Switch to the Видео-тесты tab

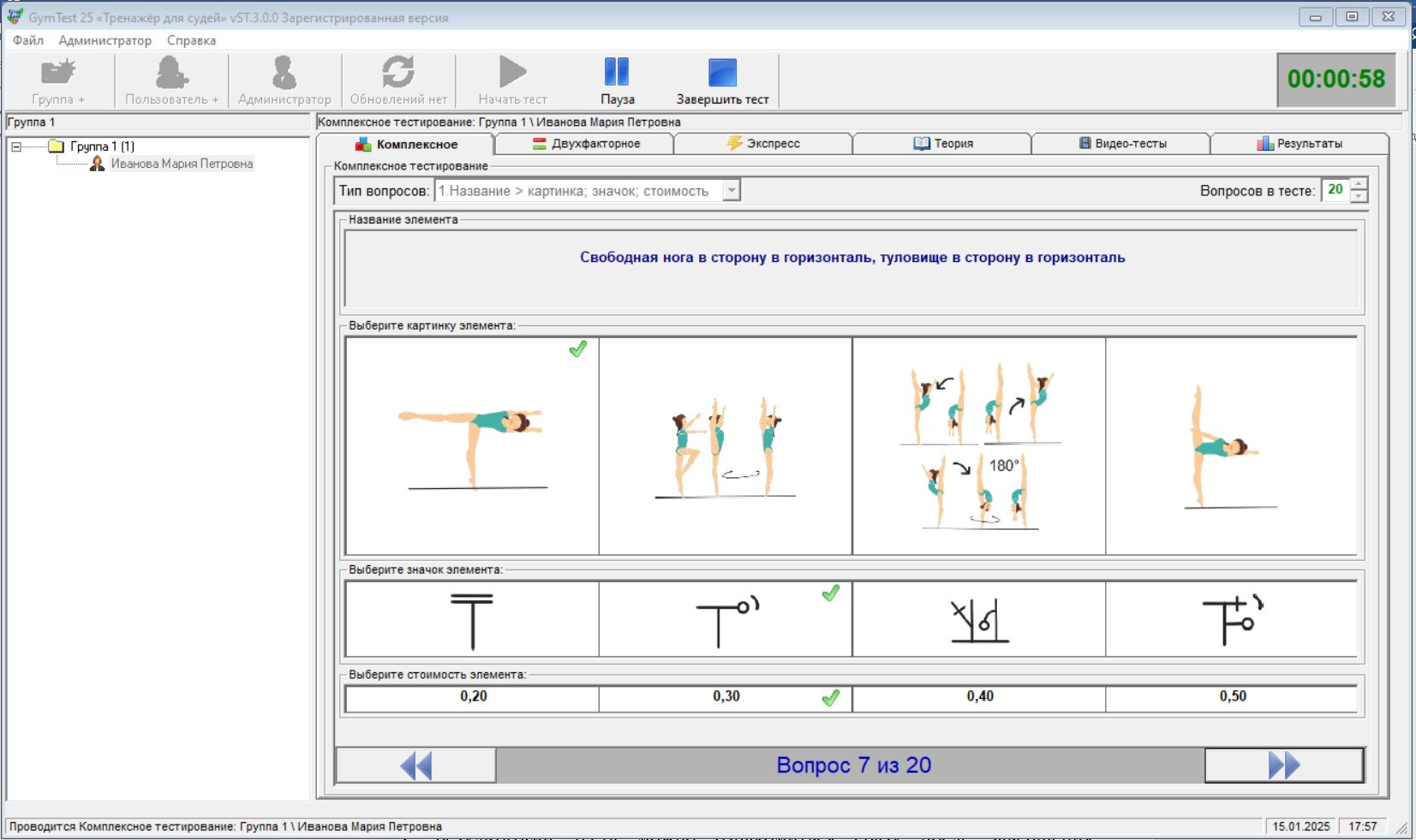[1121, 144]
